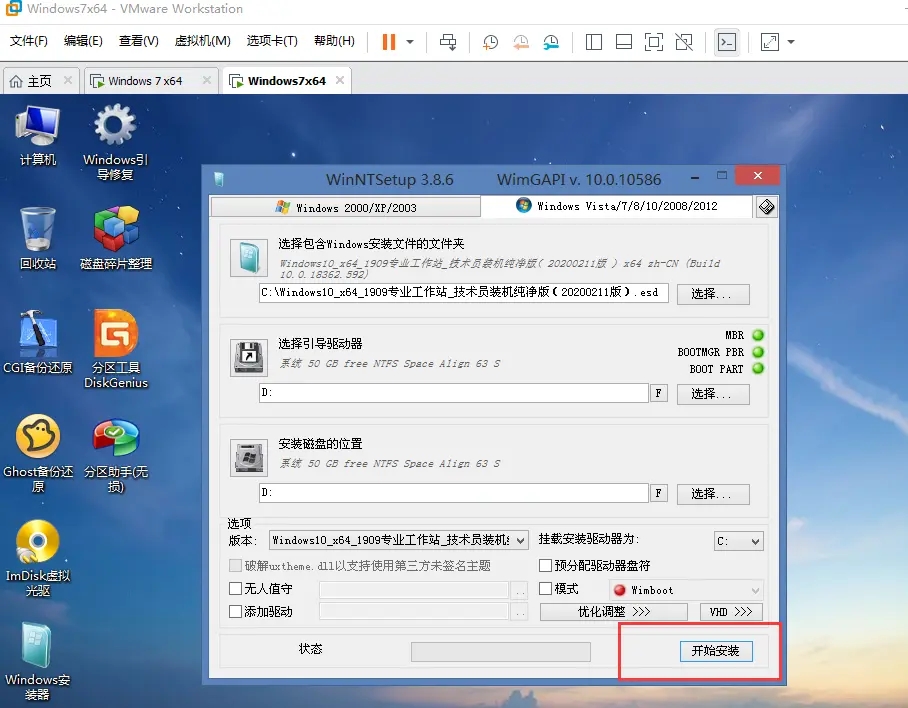
Task: Open Windows引导修复 desktop icon
Action: coord(115,142)
